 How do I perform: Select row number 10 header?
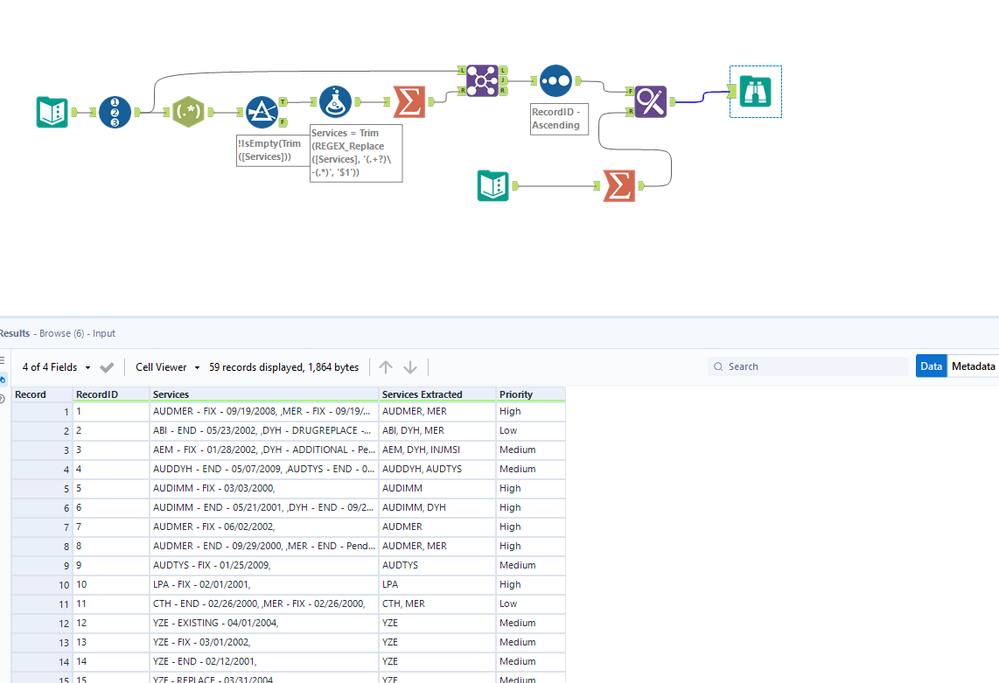(41, 585)
